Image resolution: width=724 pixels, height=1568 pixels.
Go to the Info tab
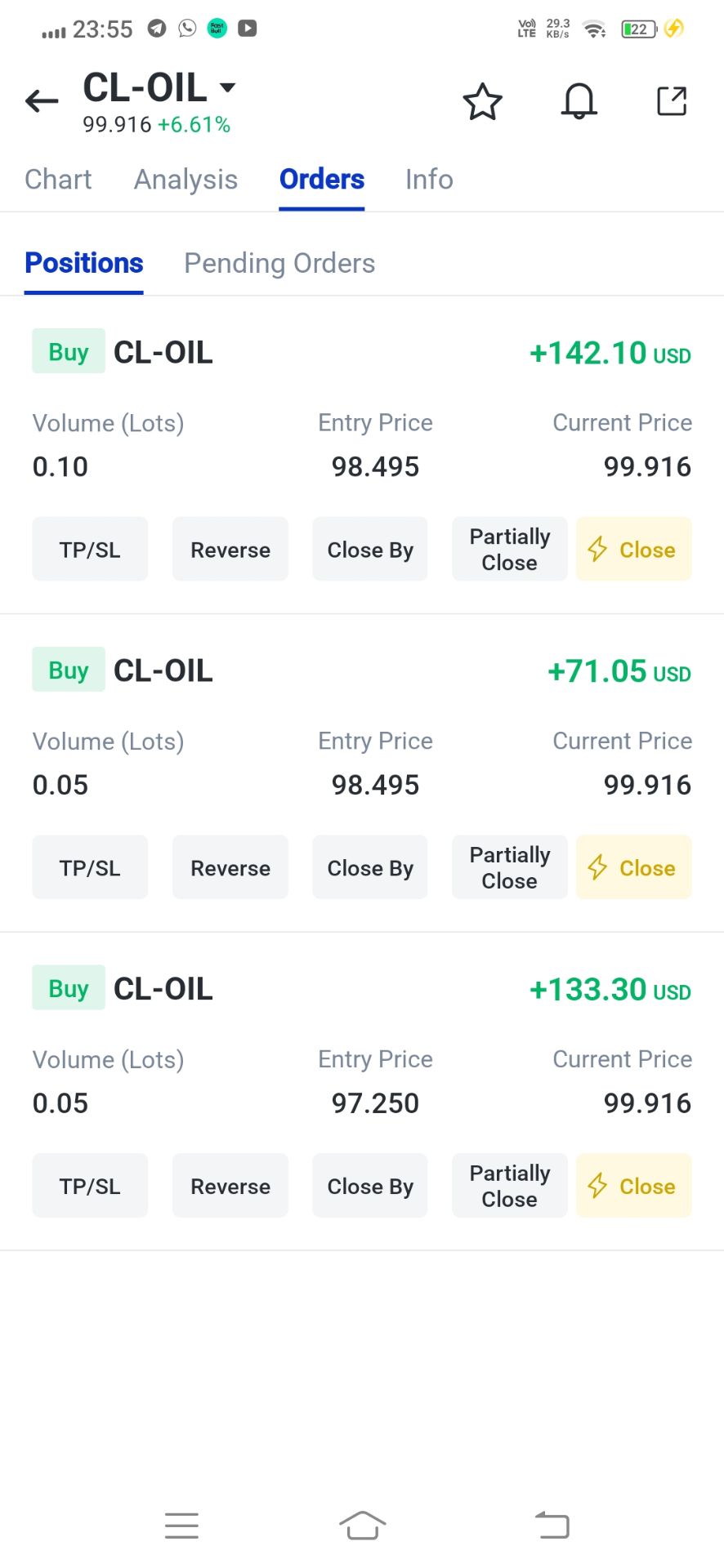coord(429,180)
